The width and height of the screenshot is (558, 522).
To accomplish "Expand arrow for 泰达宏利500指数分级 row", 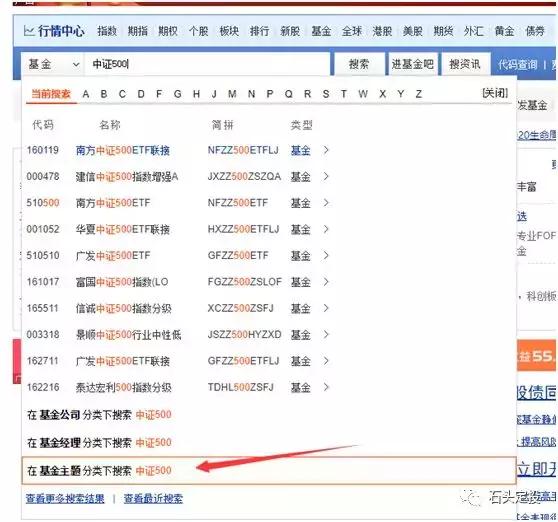I will (x=326, y=387).
